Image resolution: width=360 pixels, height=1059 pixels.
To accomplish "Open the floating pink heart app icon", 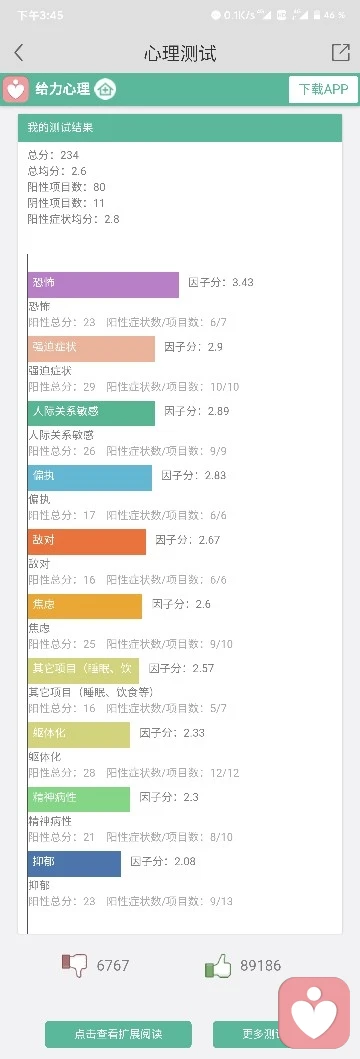I will tap(314, 1012).
